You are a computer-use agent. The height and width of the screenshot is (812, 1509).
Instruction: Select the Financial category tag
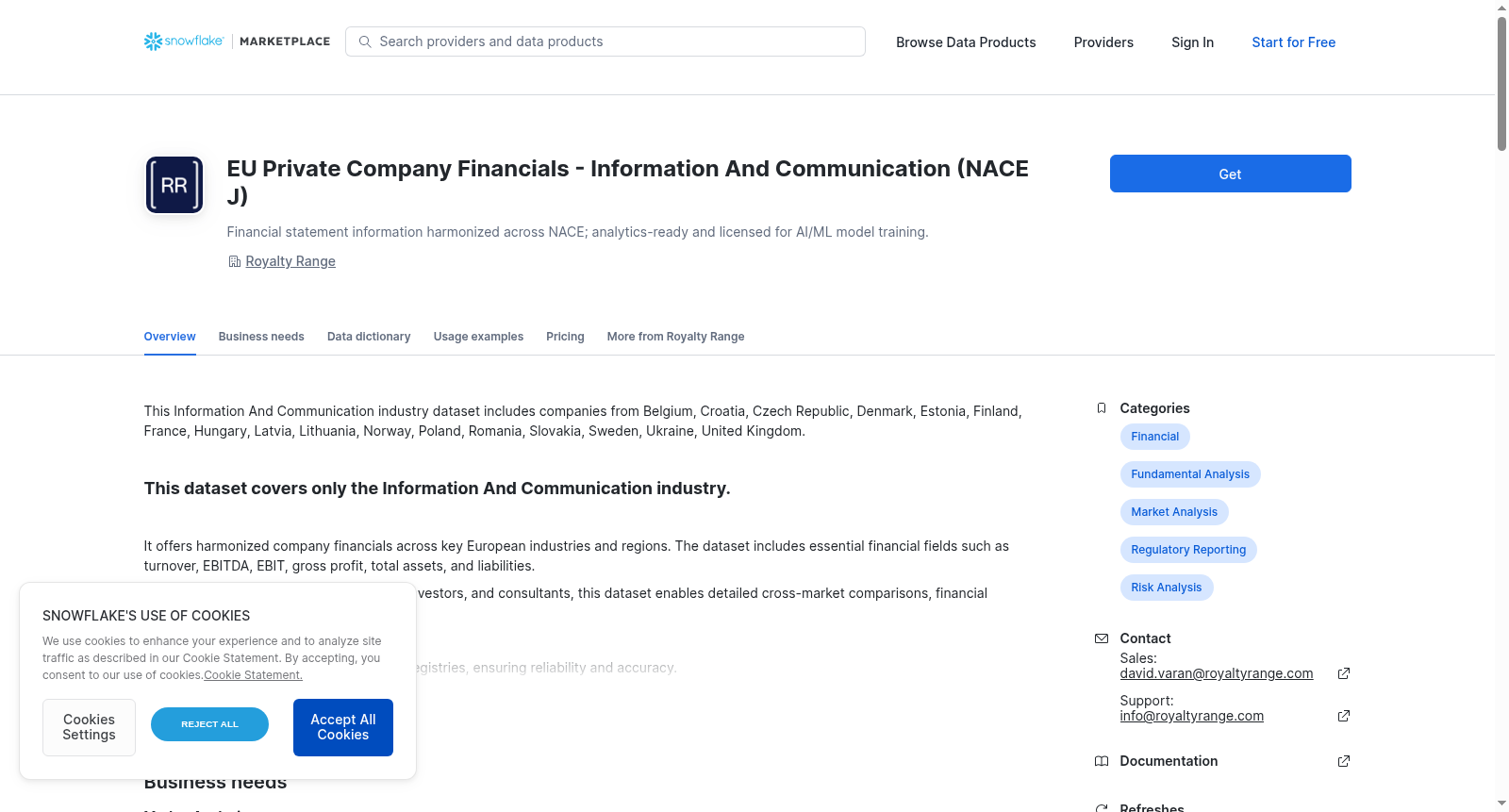pos(1154,437)
